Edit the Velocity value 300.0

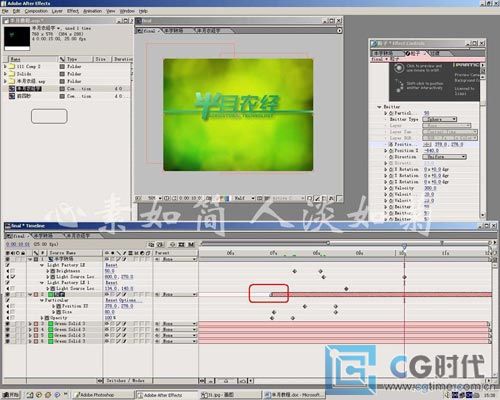(430, 188)
